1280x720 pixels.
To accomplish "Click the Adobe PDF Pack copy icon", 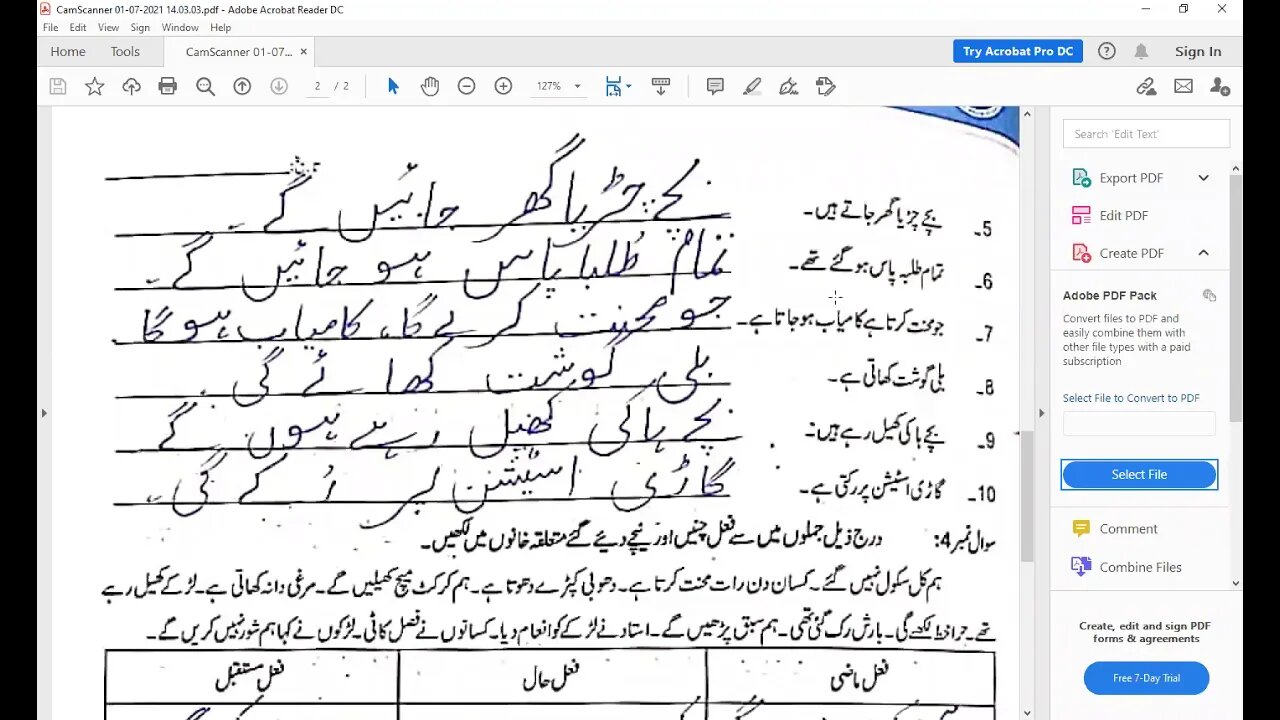I will coord(1209,295).
